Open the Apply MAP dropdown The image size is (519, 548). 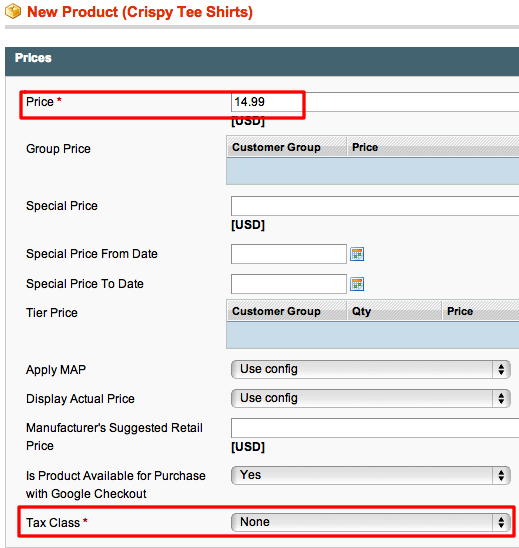(x=371, y=369)
